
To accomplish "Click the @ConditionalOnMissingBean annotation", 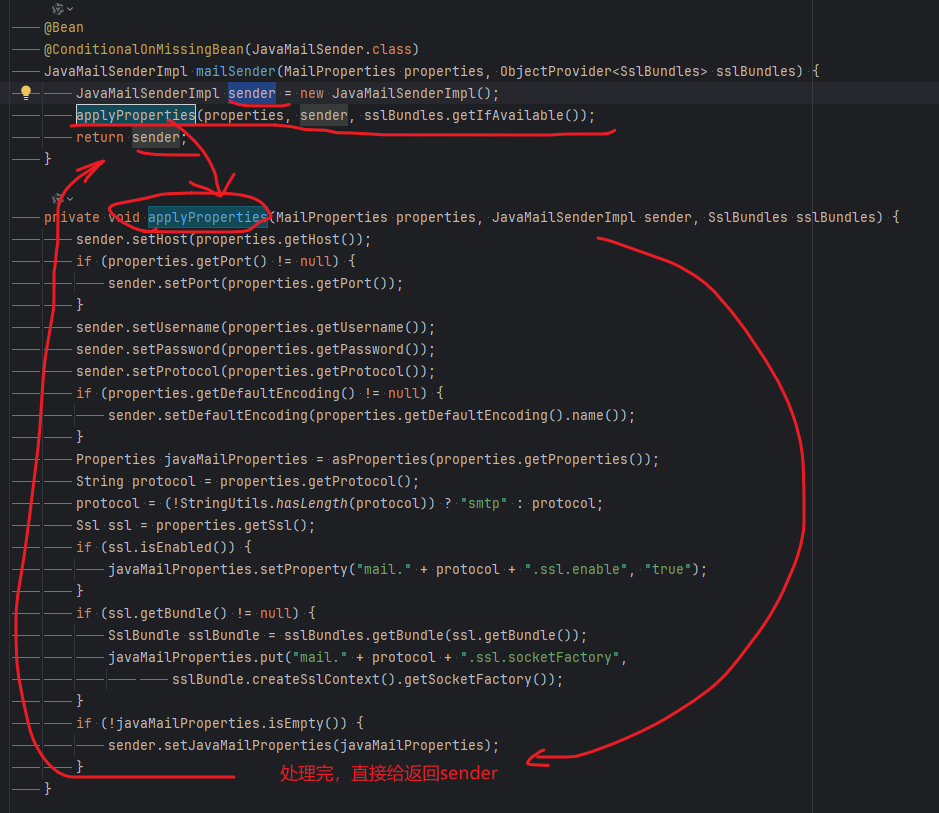I will pos(144,49).
